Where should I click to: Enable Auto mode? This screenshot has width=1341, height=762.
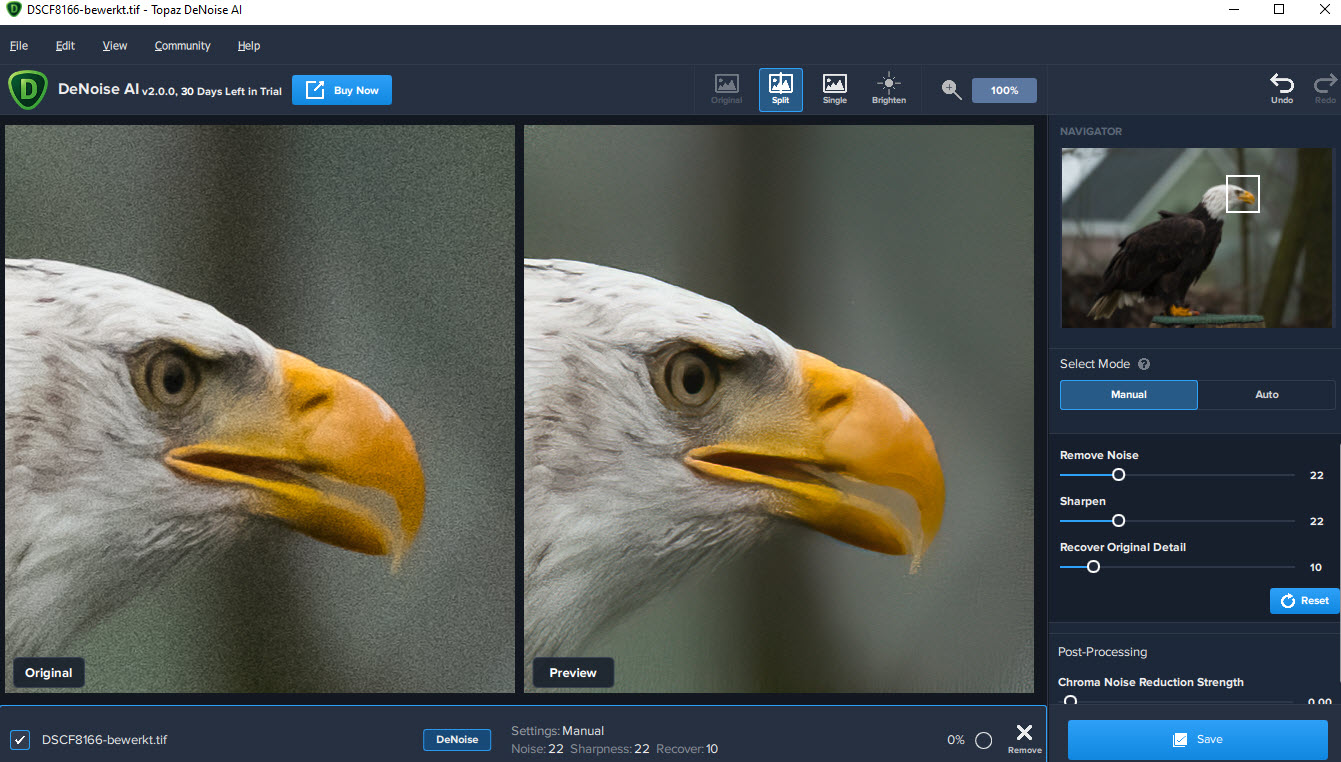pos(1266,394)
